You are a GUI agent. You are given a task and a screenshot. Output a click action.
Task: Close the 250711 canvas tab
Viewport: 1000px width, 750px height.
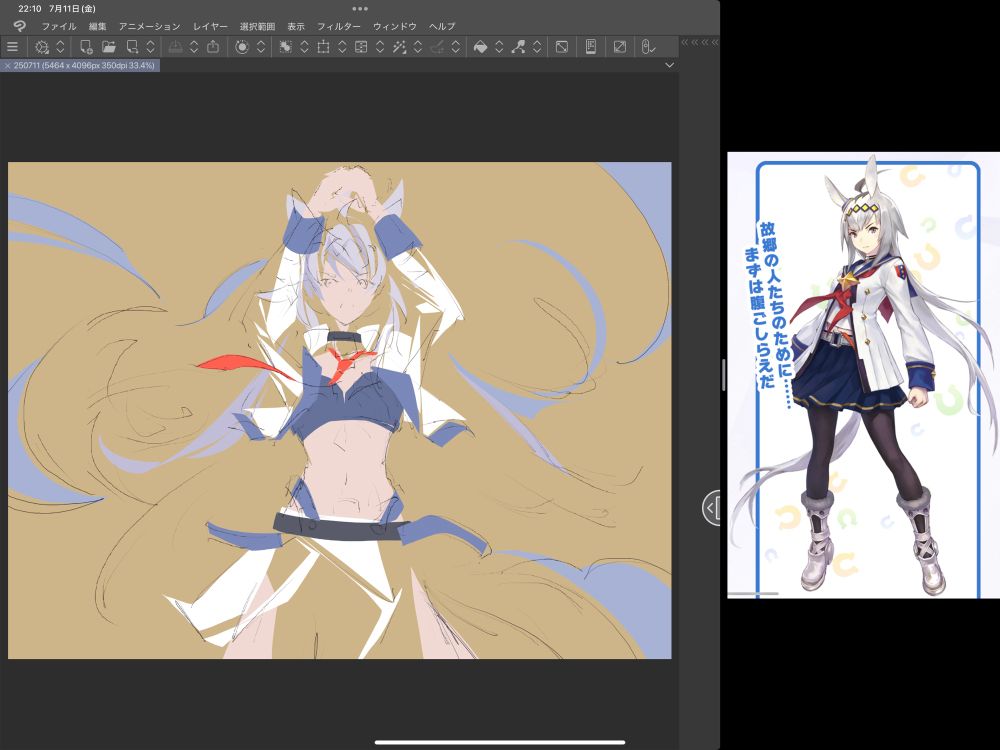coord(7,65)
